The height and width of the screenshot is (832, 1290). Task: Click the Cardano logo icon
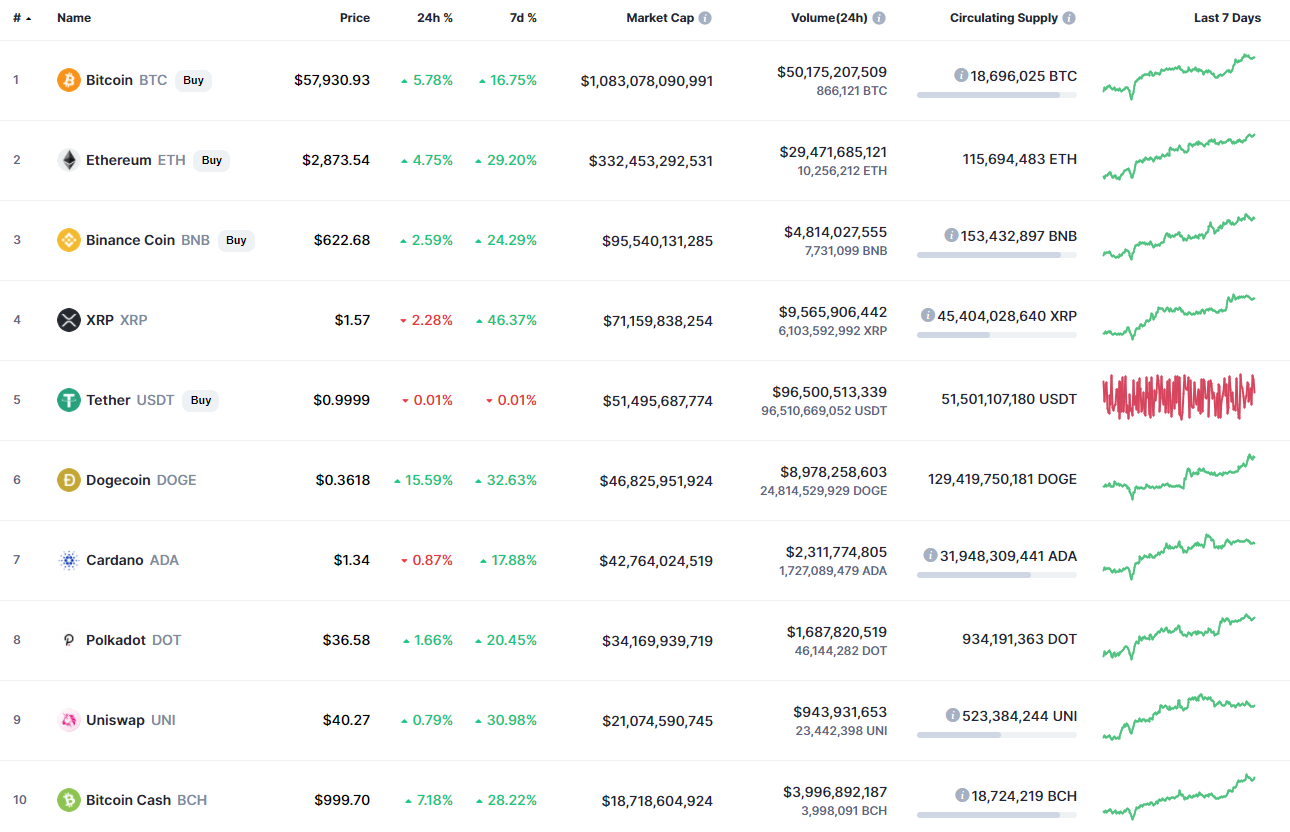click(69, 560)
